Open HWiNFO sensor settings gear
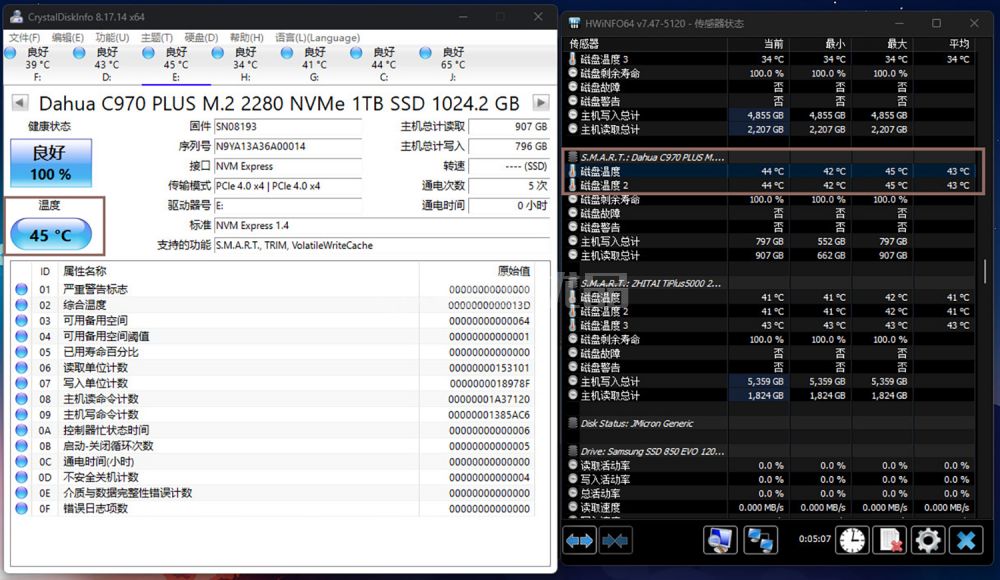The height and width of the screenshot is (580, 1000). point(928,540)
